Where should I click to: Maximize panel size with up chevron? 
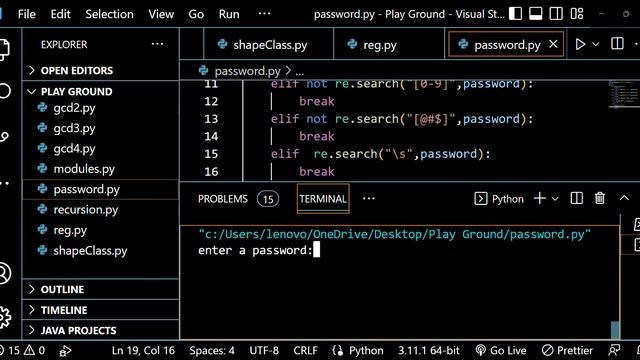pyautogui.click(x=624, y=198)
